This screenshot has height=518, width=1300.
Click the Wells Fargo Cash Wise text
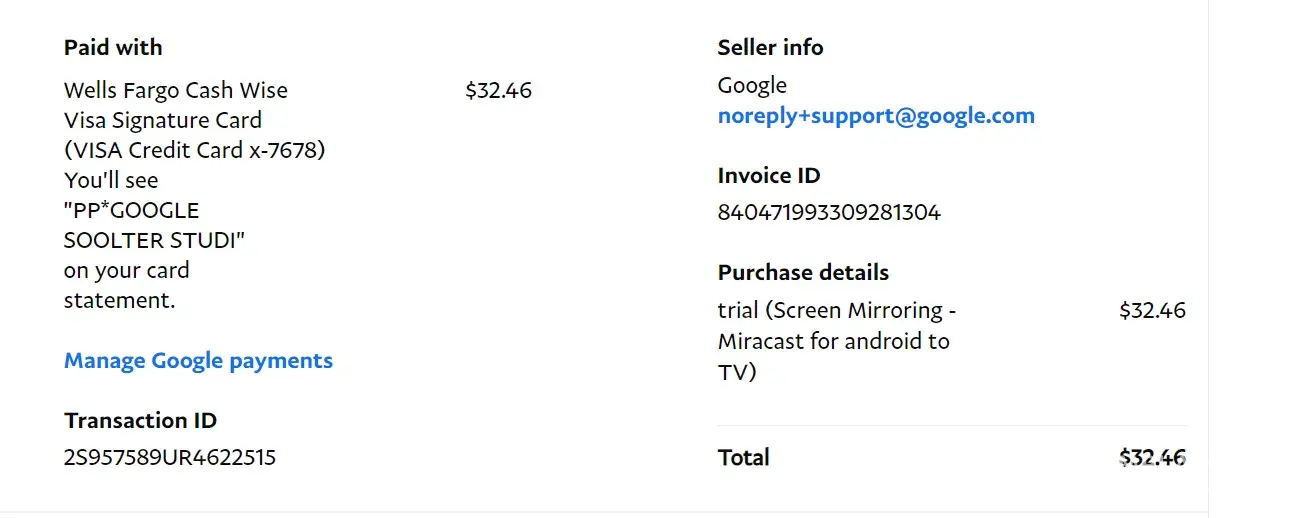pos(176,91)
